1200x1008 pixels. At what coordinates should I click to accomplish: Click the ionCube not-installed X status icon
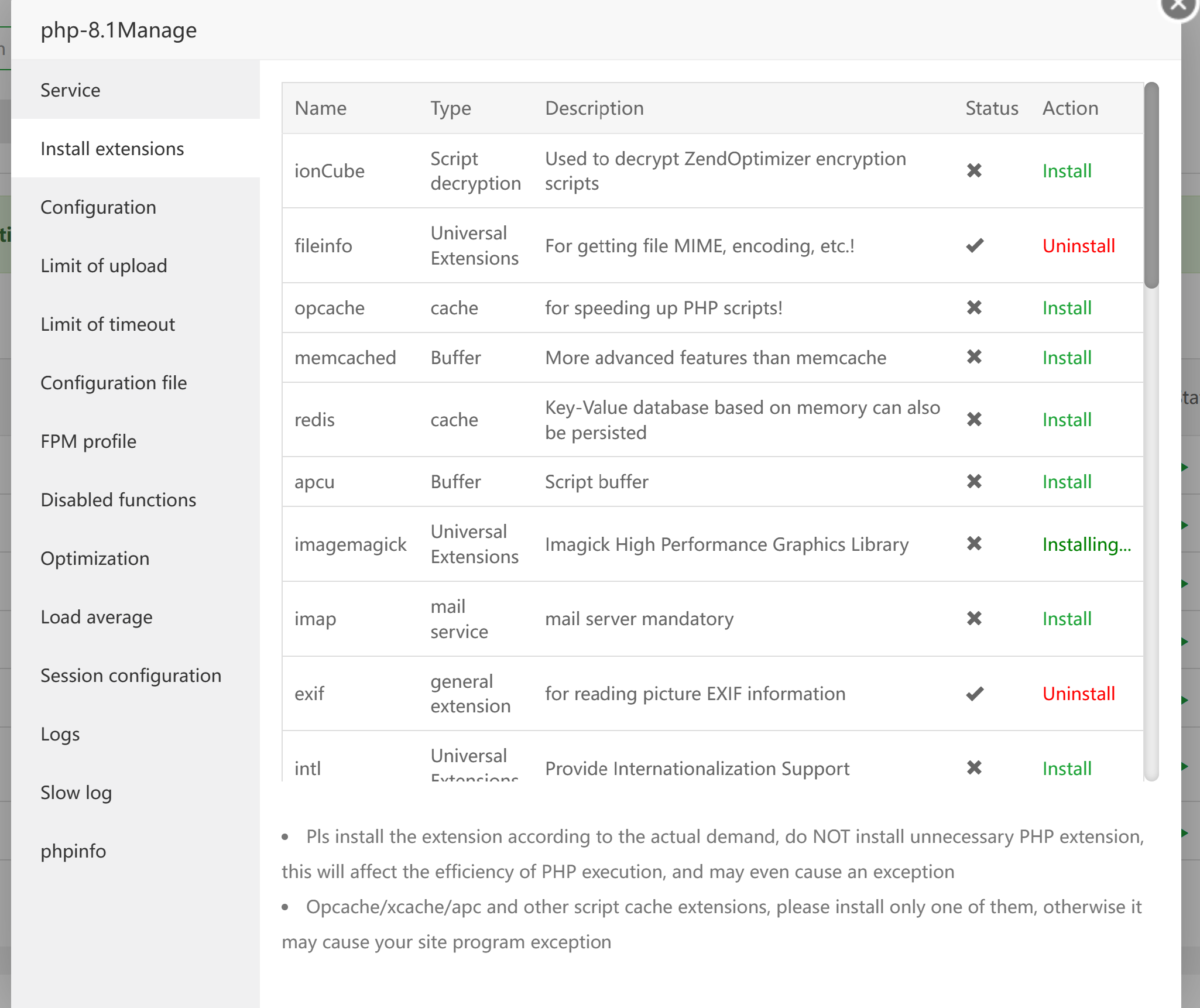[x=974, y=171]
